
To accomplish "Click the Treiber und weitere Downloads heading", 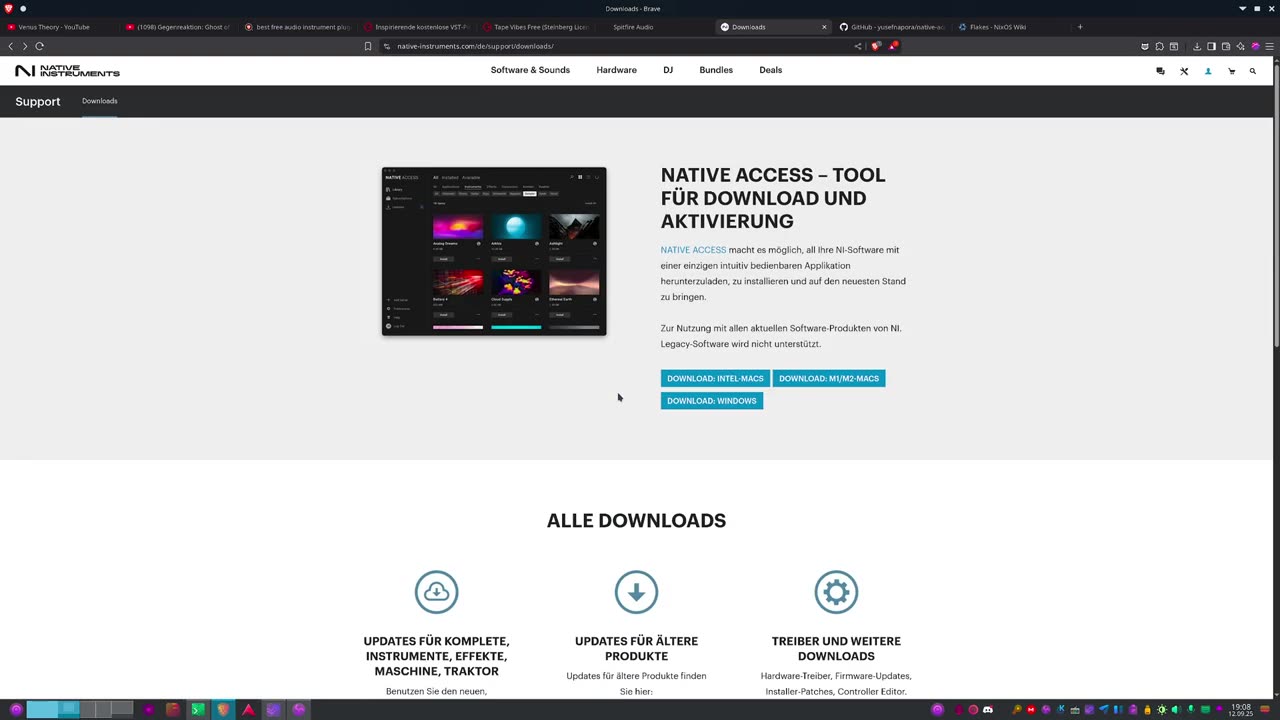I will click(836, 648).
